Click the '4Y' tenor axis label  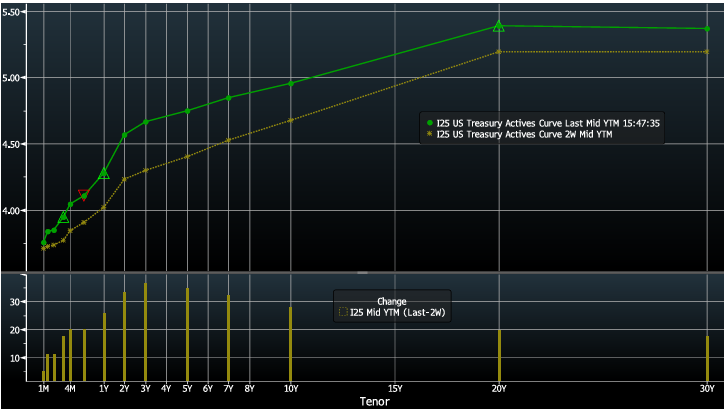pyautogui.click(x=166, y=389)
